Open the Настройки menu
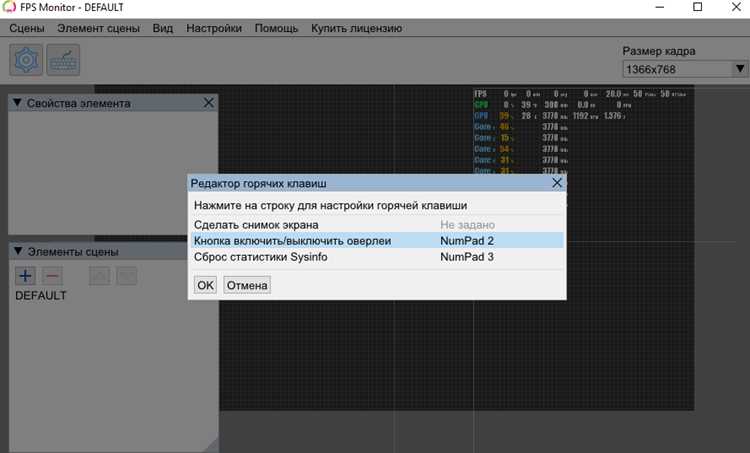 214,28
